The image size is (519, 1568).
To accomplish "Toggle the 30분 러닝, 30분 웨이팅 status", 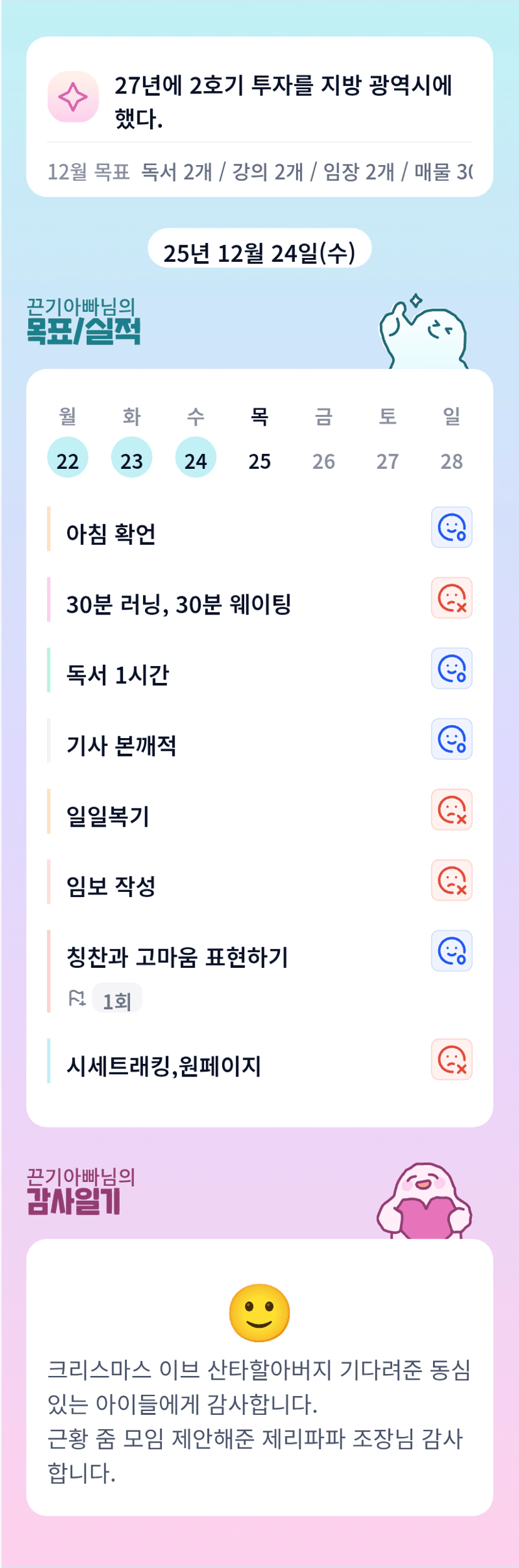I will (x=451, y=598).
